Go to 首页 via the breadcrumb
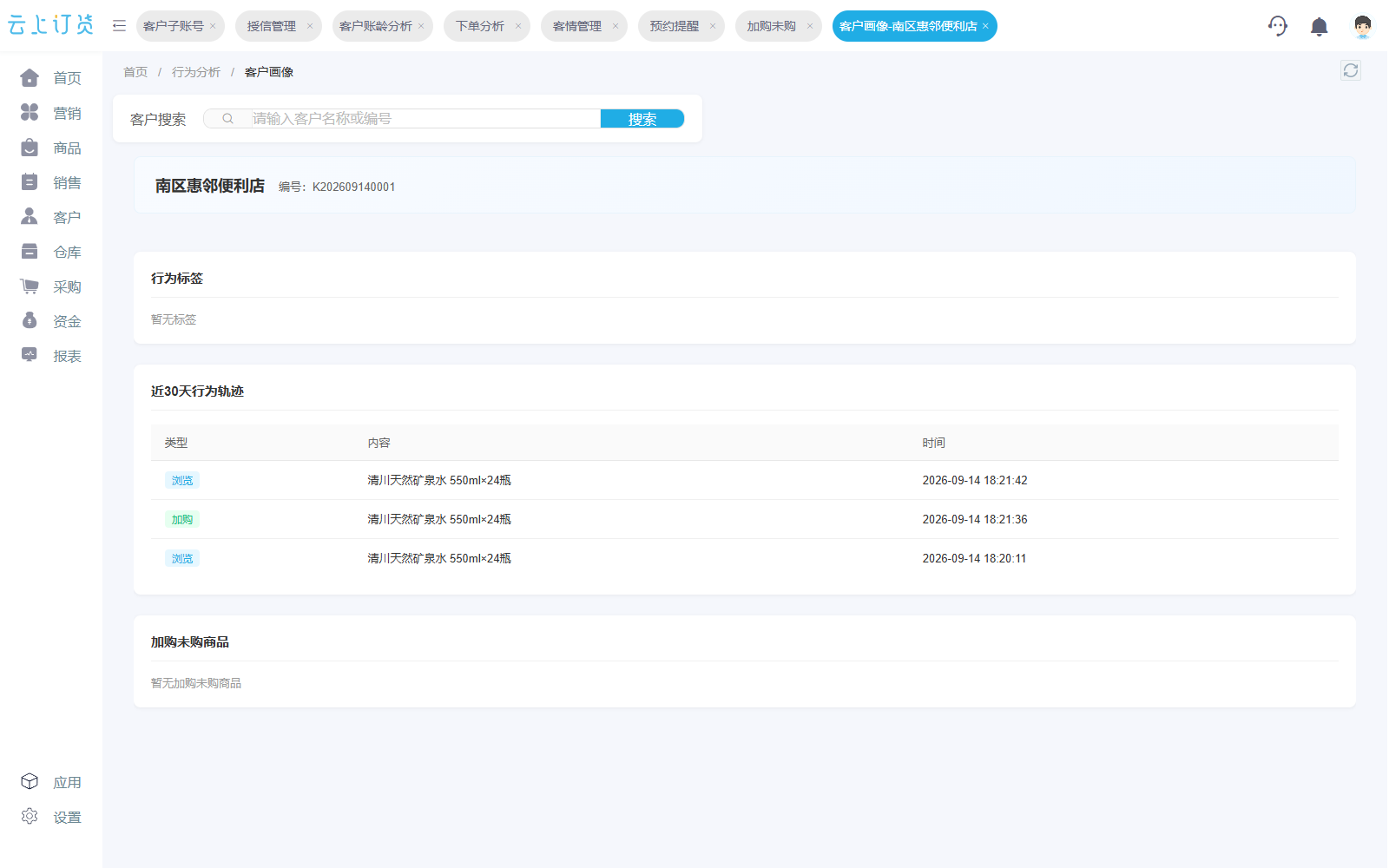 135,72
